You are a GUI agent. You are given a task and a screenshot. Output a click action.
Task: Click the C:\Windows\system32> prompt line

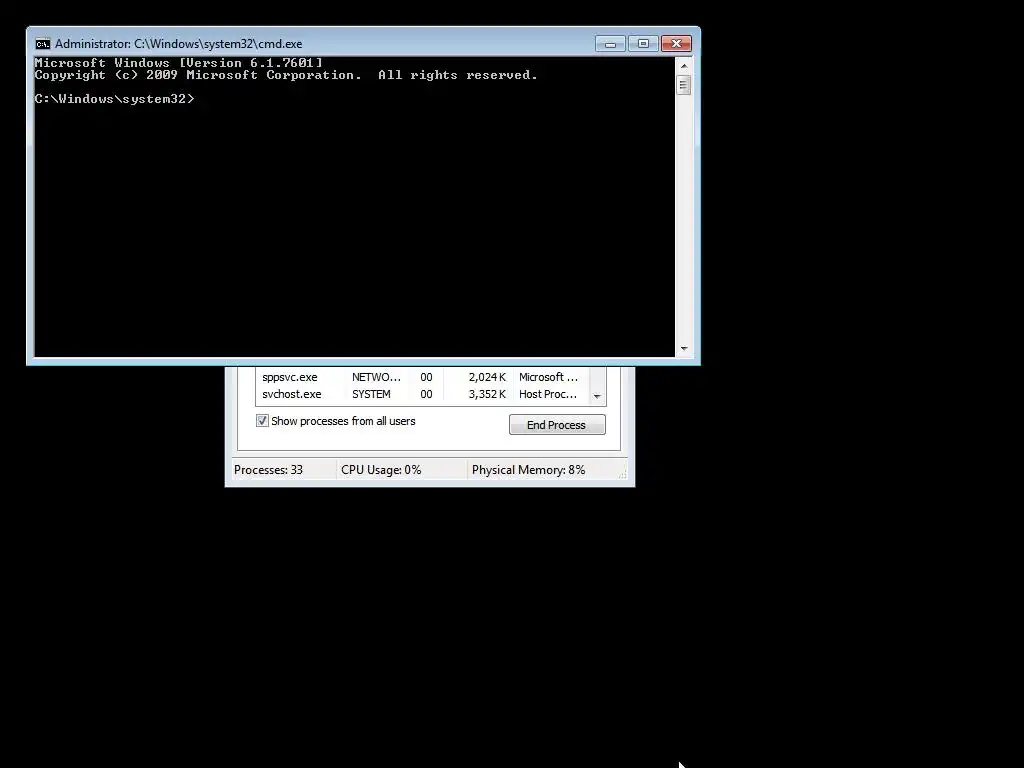115,99
